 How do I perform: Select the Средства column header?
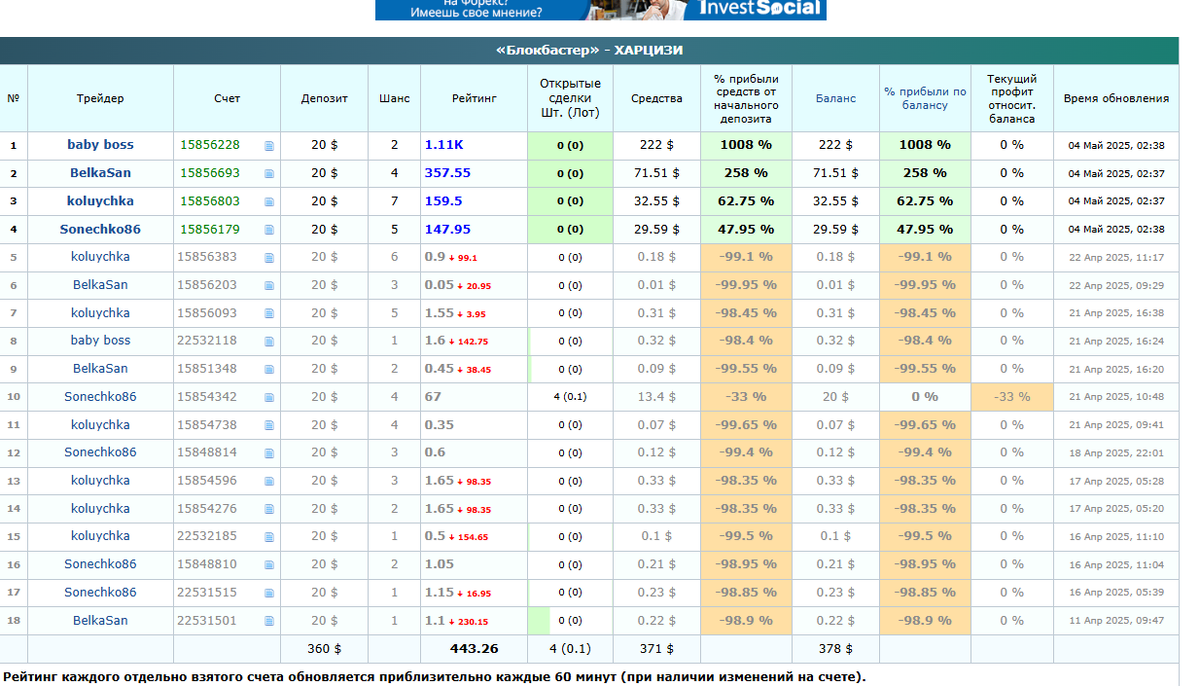657,99
